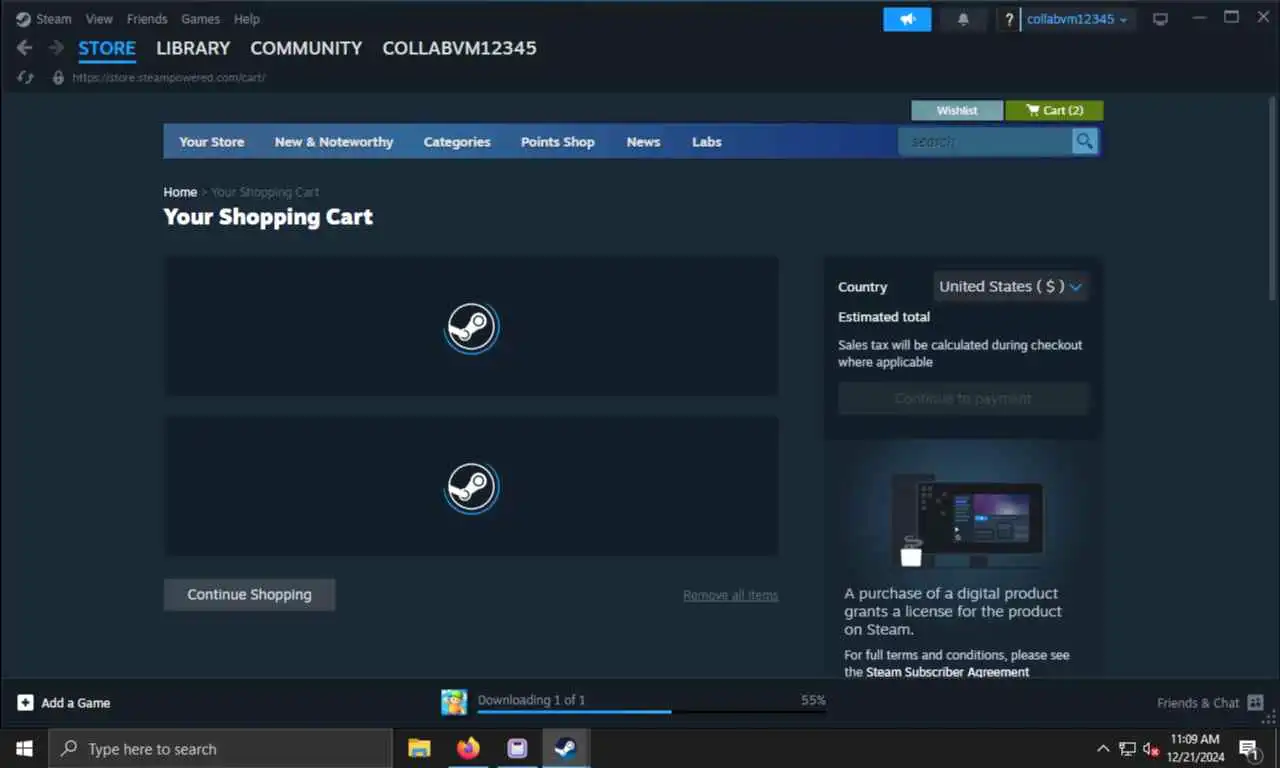Open the United States ($) country dropdown

[1010, 286]
